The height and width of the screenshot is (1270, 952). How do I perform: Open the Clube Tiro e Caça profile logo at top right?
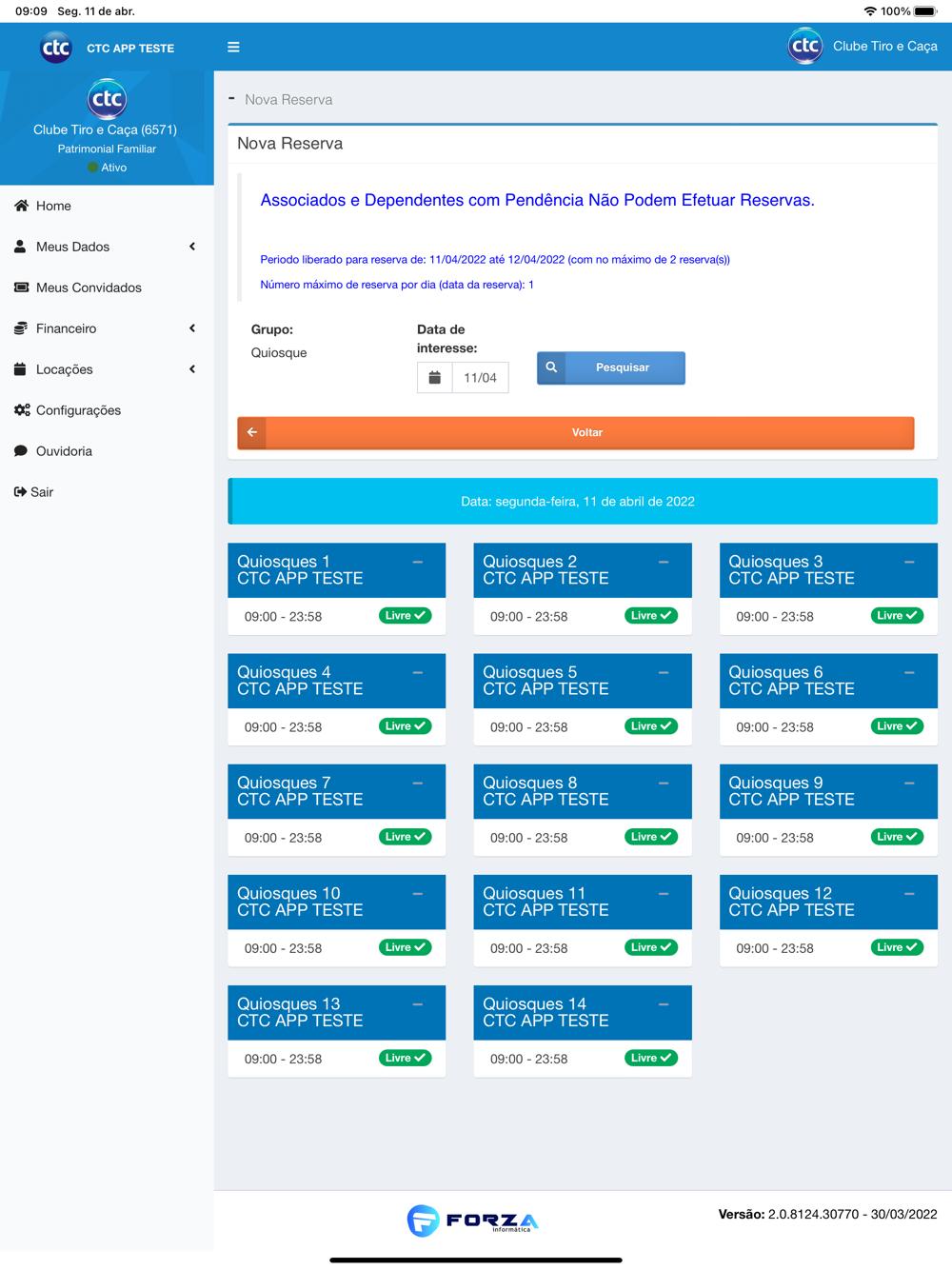[805, 46]
